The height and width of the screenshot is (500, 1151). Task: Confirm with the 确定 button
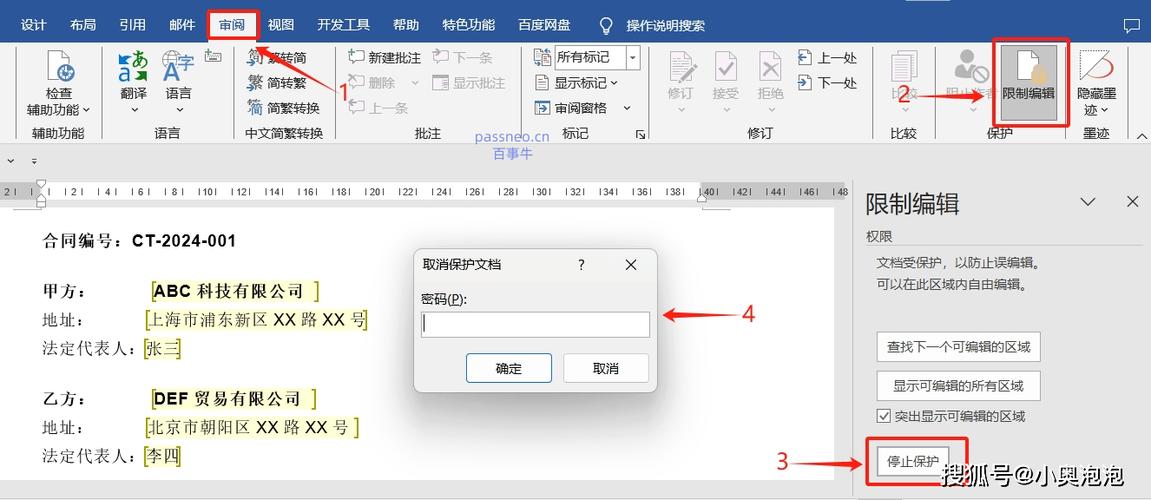(509, 368)
